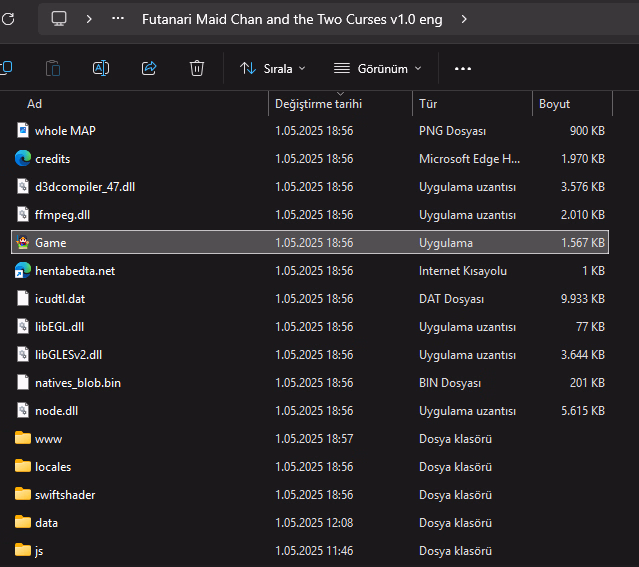This screenshot has width=639, height=567.
Task: Select the Game application icon
Action: (23, 242)
